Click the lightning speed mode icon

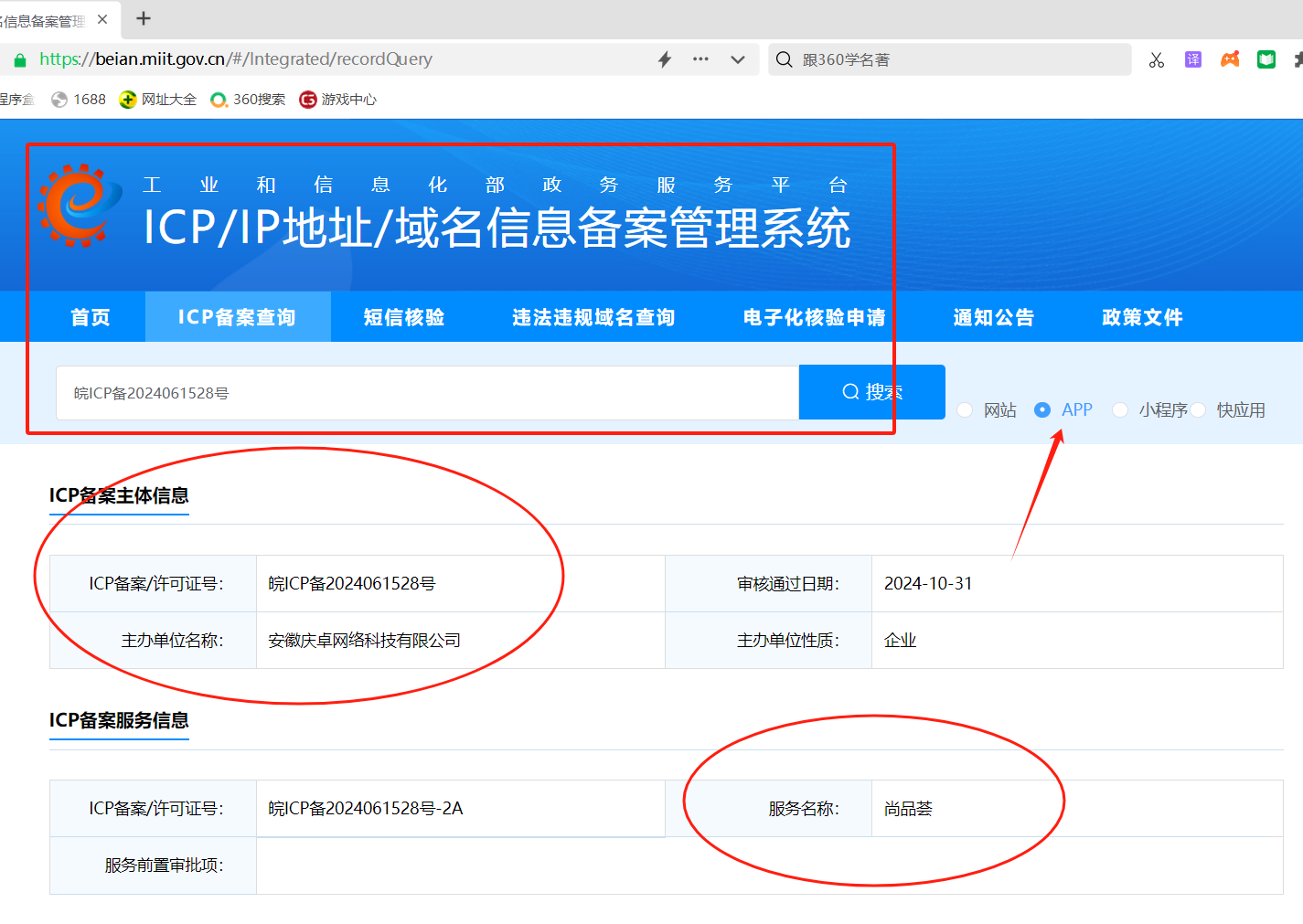click(x=665, y=59)
